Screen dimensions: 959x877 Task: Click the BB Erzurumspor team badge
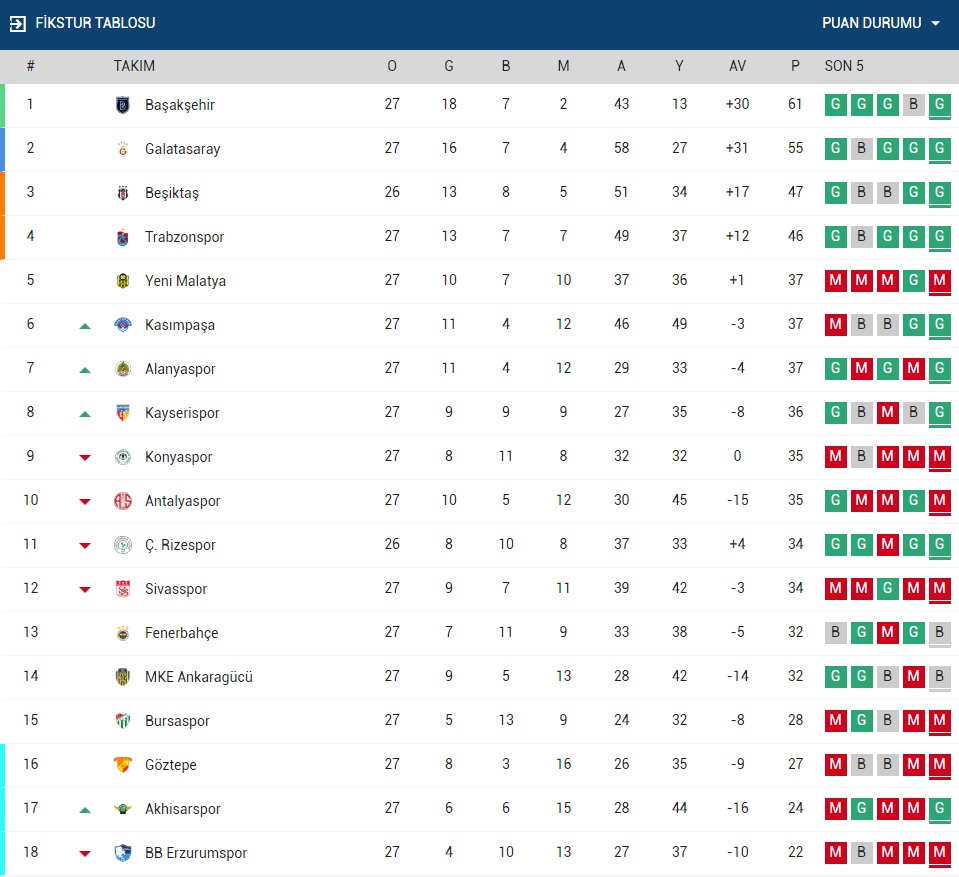click(123, 853)
